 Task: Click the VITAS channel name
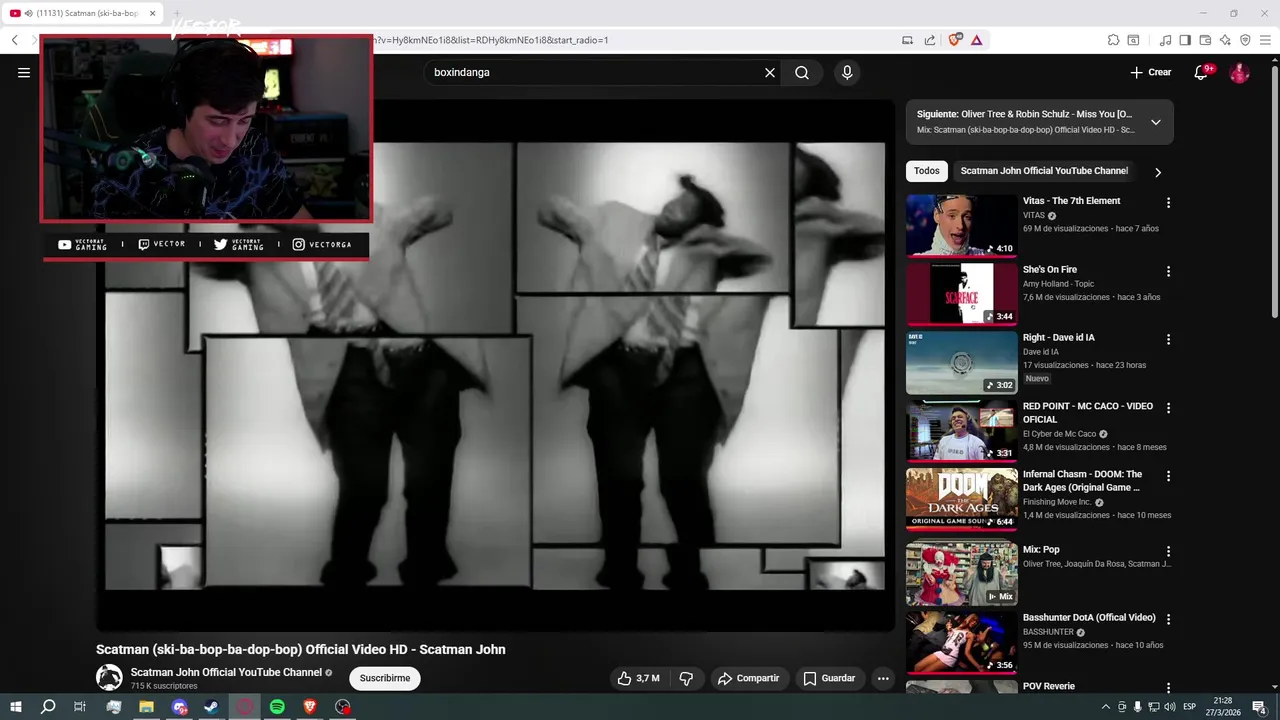point(1033,215)
